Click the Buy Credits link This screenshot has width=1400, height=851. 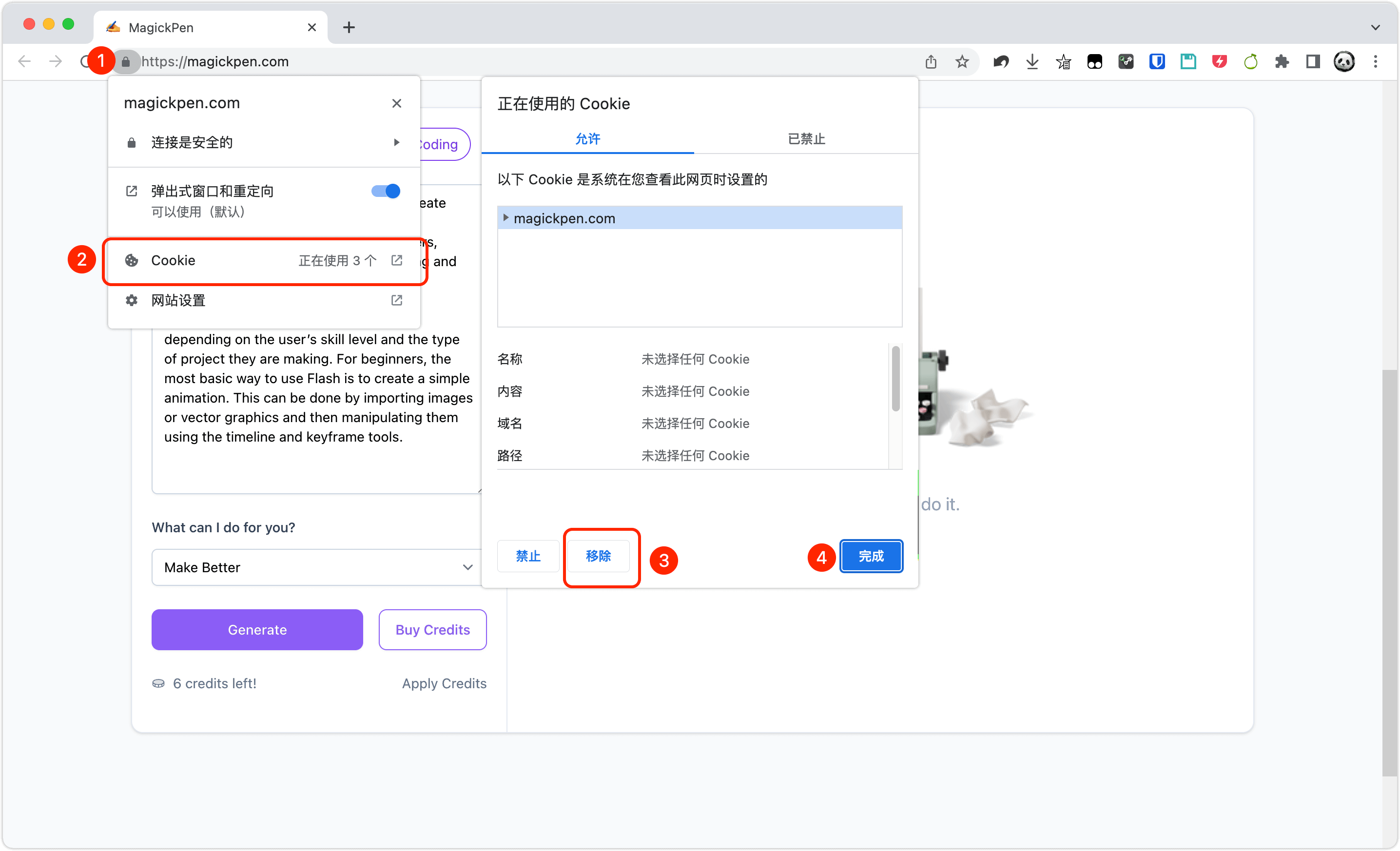[x=432, y=629]
